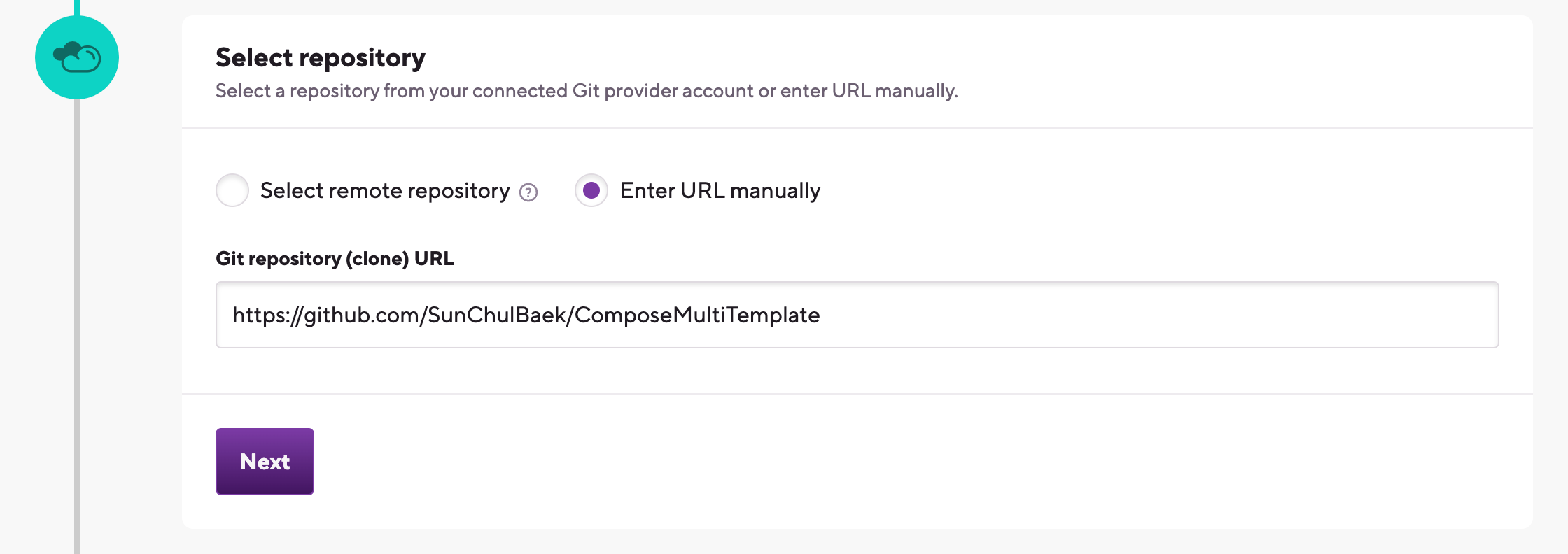Click the 'https://' prefix in the URL field

point(267,315)
